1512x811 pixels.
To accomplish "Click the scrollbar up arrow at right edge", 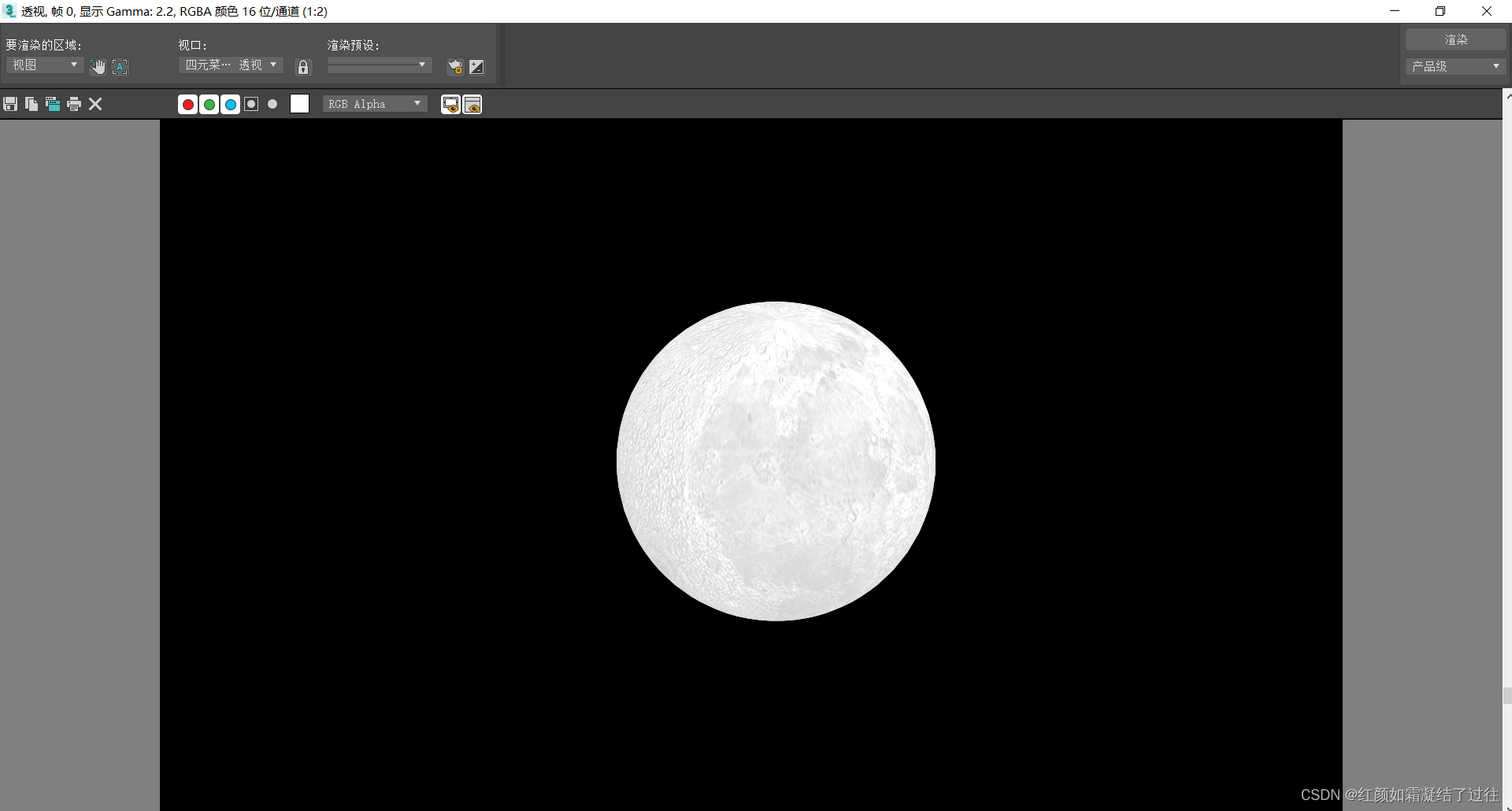I will click(1507, 95).
